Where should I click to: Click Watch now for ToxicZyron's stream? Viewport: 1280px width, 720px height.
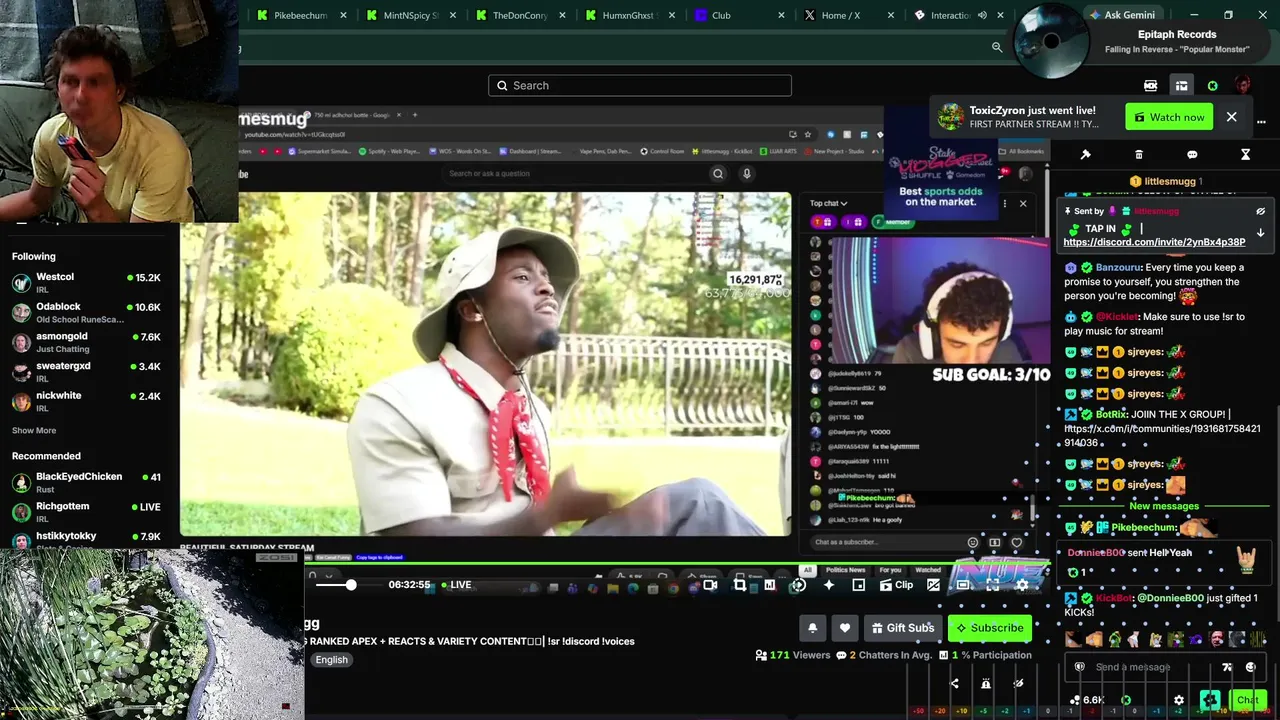1169,117
